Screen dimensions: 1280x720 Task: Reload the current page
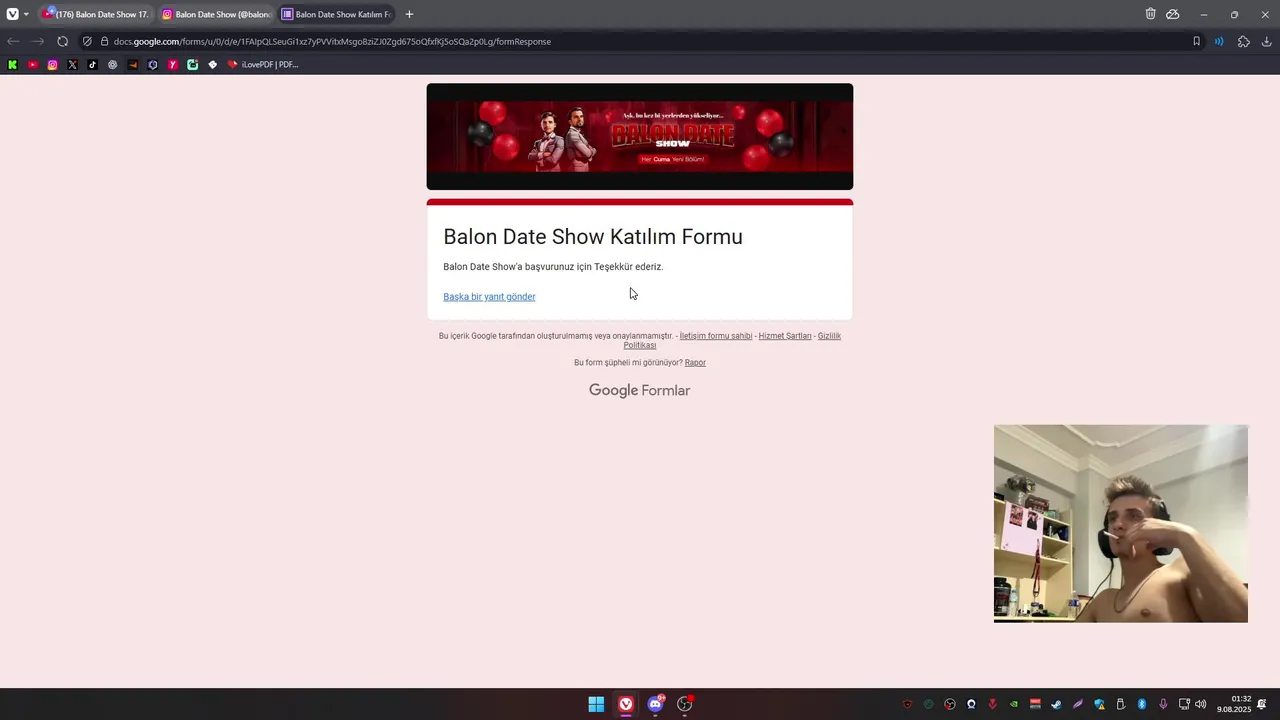point(62,41)
